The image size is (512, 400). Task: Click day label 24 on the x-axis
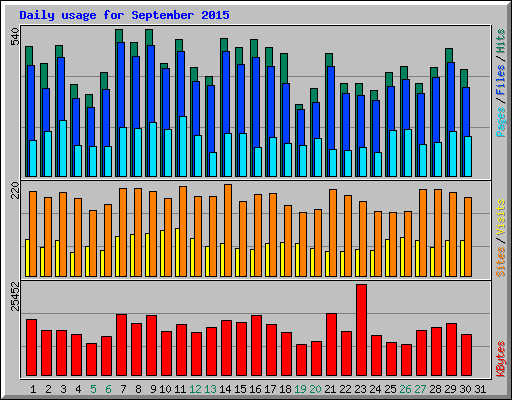click(375, 389)
